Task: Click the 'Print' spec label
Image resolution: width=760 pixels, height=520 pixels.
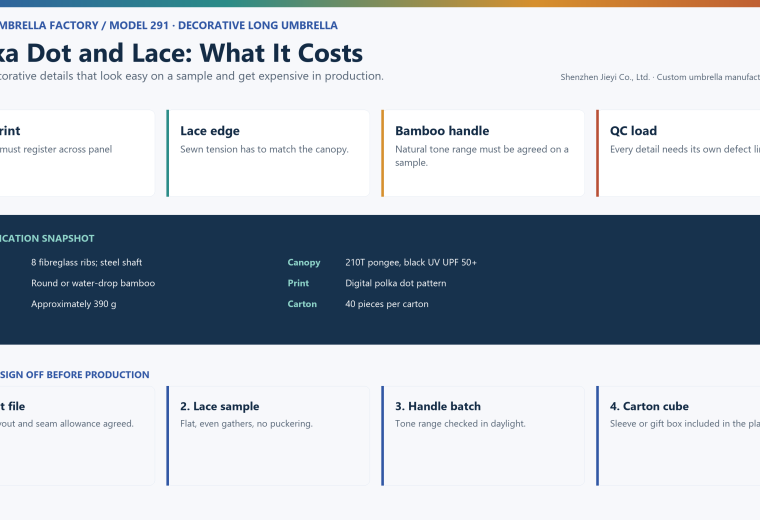Action: [298, 283]
